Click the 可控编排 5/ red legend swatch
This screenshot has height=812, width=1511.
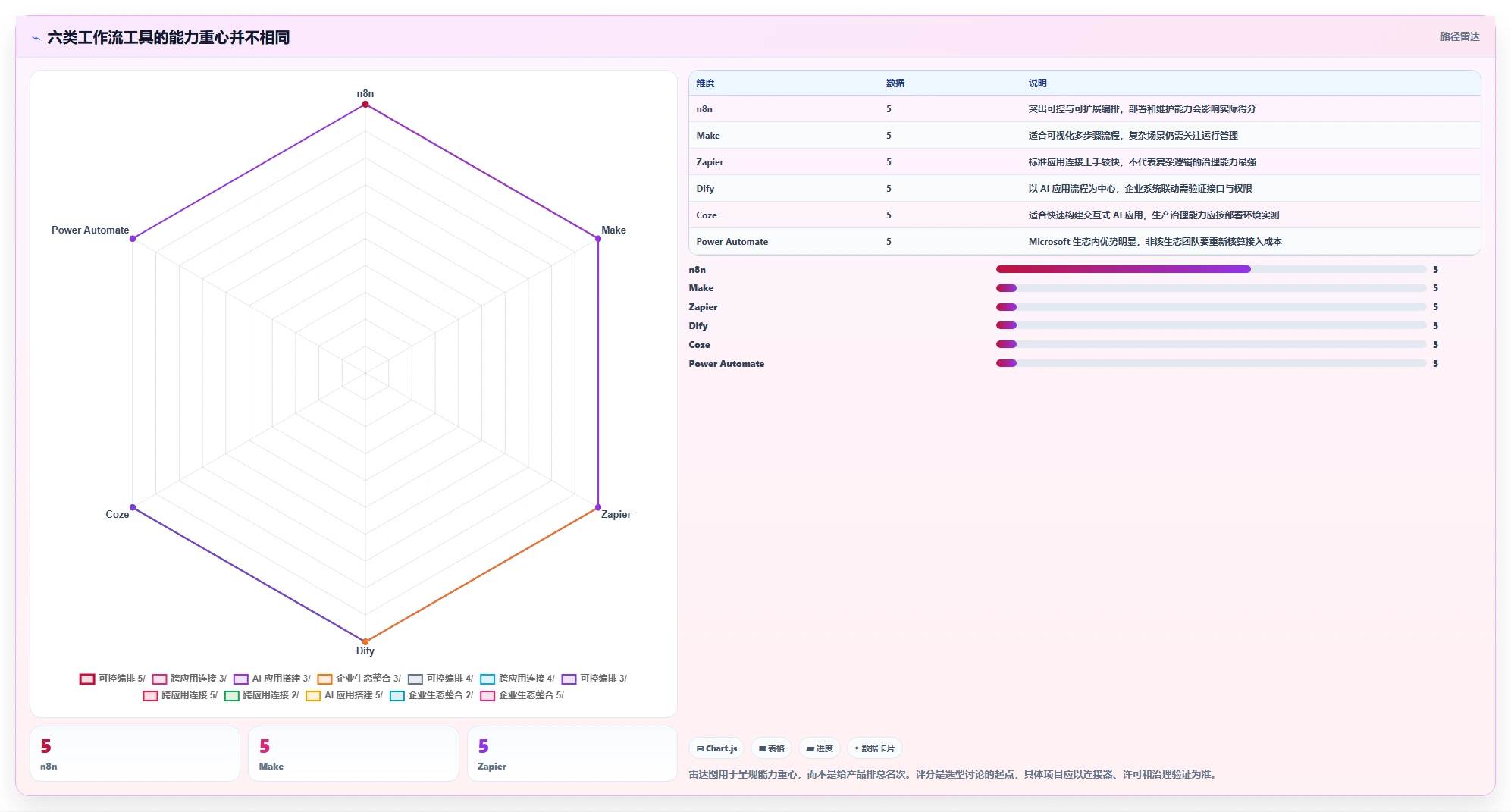[x=87, y=679]
